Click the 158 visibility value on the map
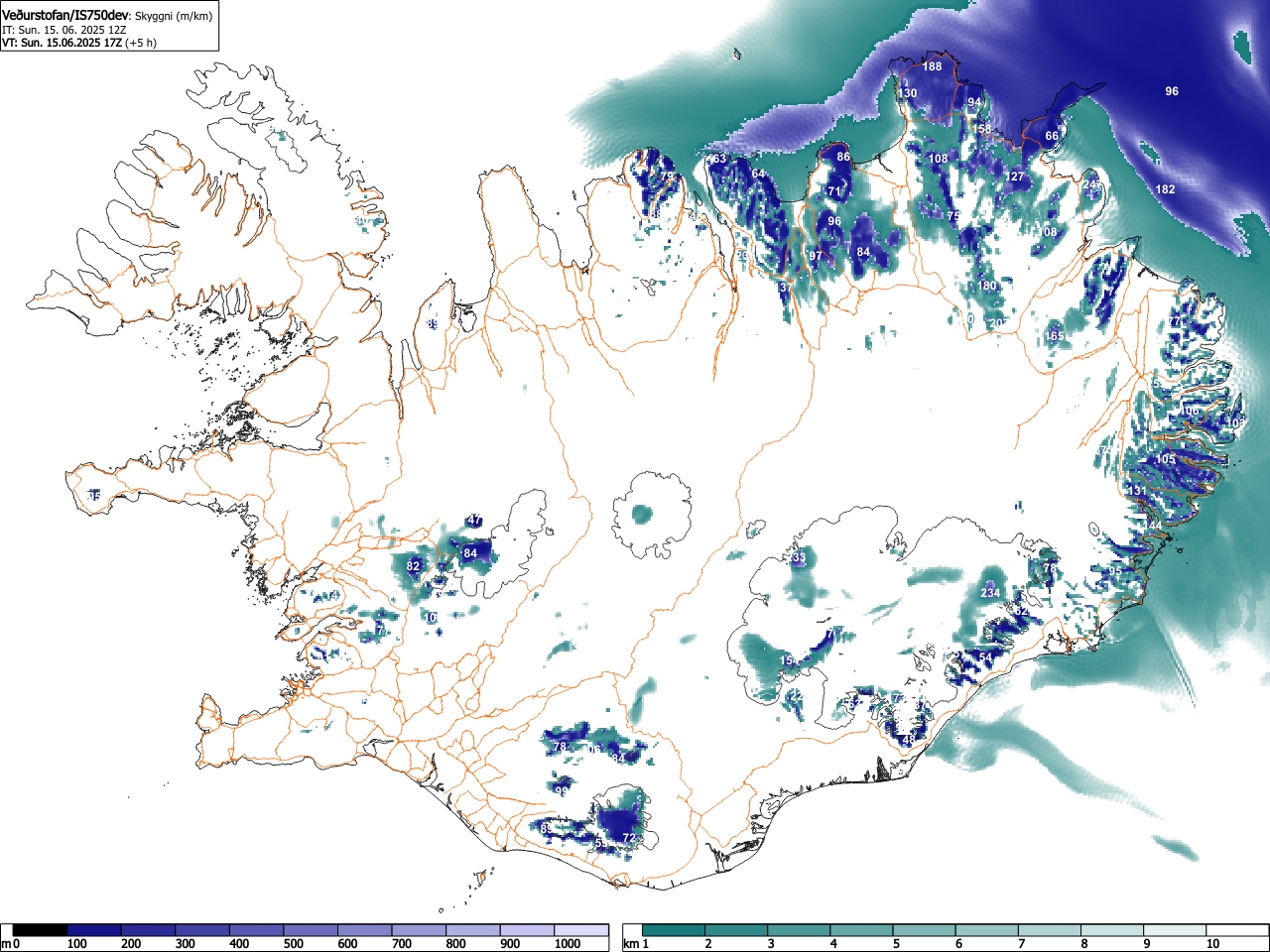Viewport: 1270px width, 952px height. click(x=981, y=129)
